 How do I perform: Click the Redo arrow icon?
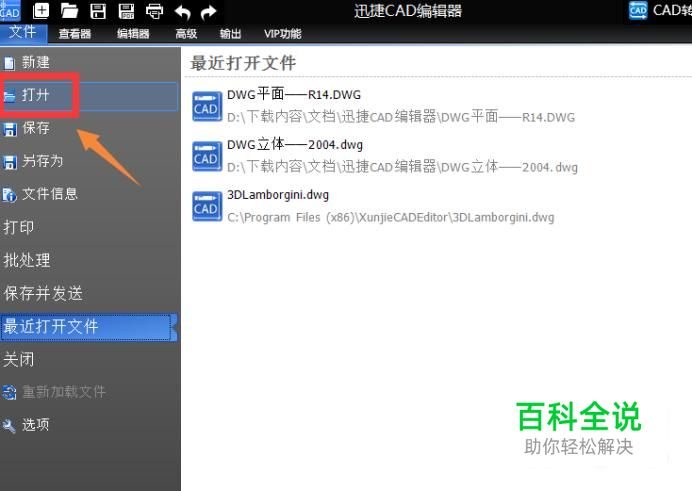pos(208,12)
